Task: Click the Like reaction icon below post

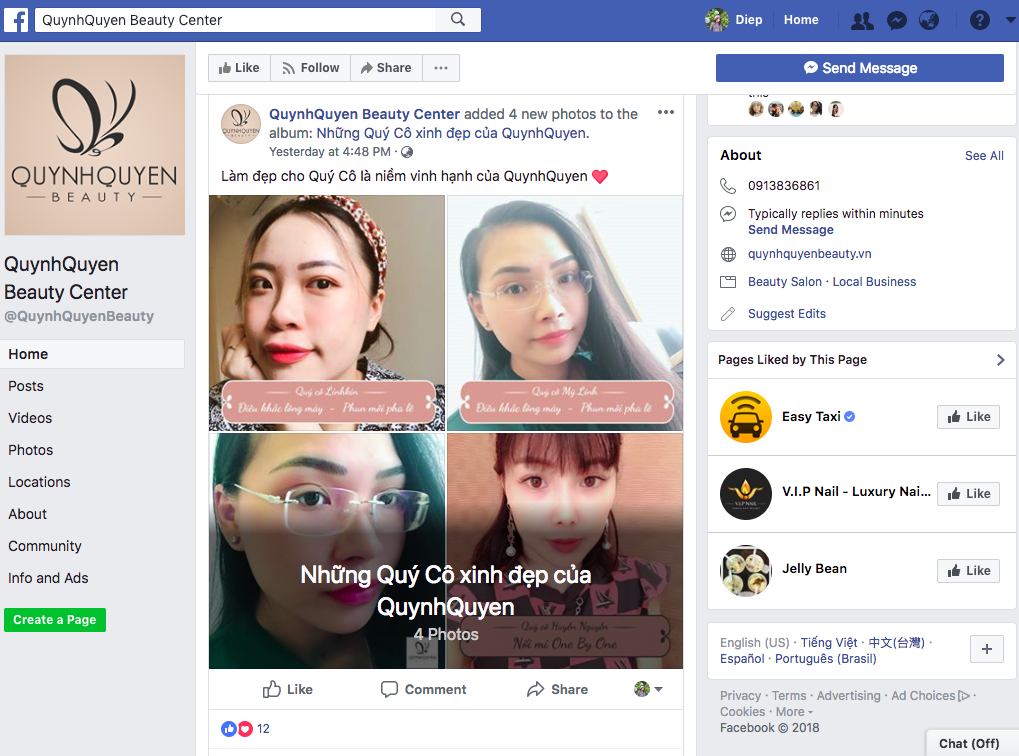Action: click(229, 729)
